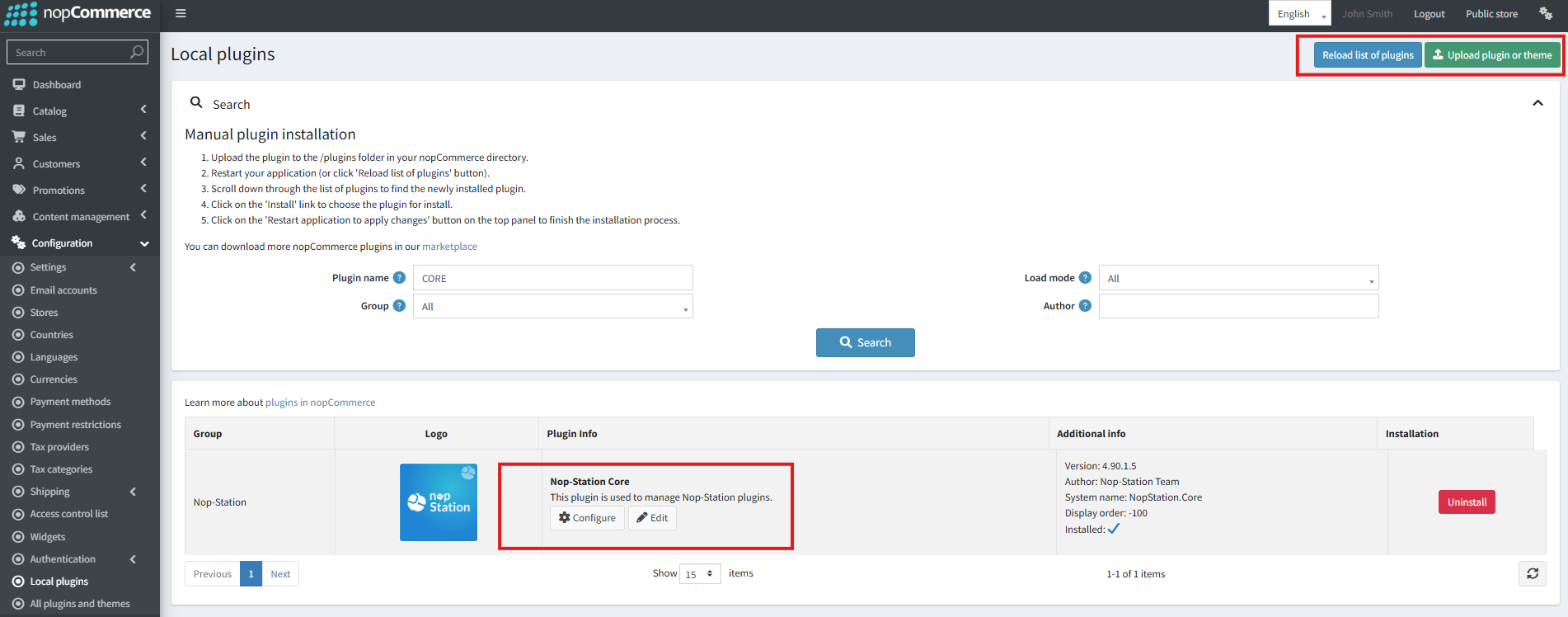1568x617 pixels.
Task: Open the Public store link
Action: tap(1491, 14)
